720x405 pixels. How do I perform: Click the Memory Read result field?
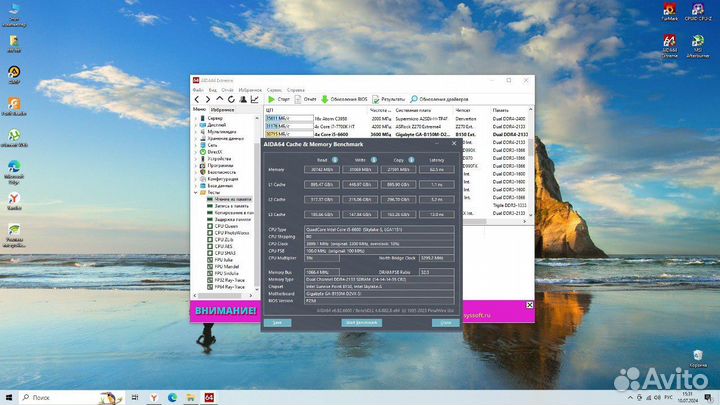pyautogui.click(x=322, y=169)
